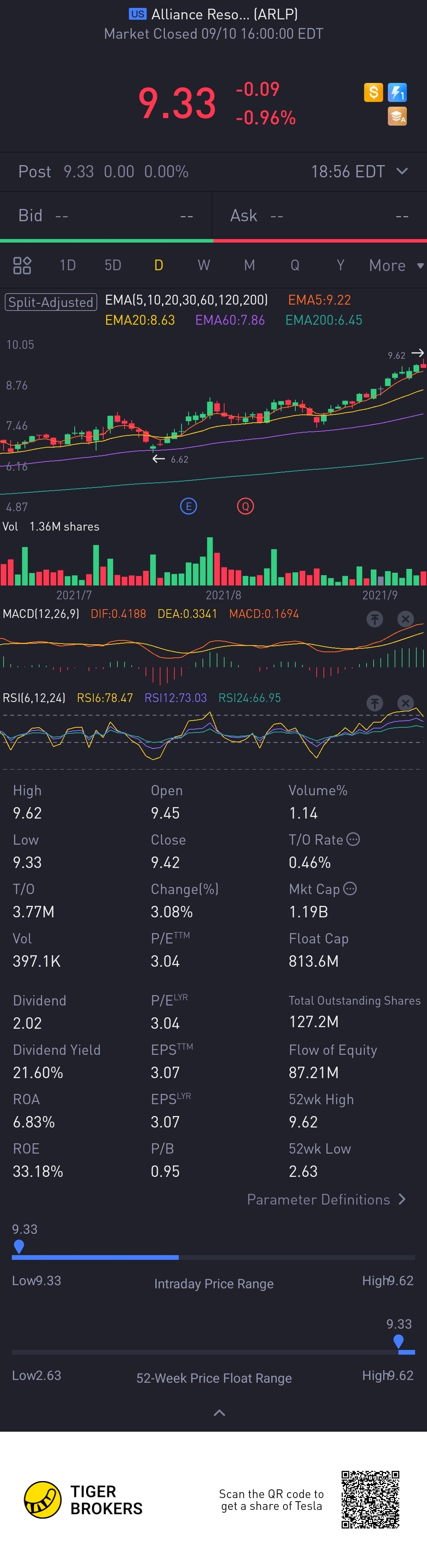Image resolution: width=427 pixels, height=1568 pixels.
Task: Tap the blue E earnings marker
Action: (x=189, y=506)
